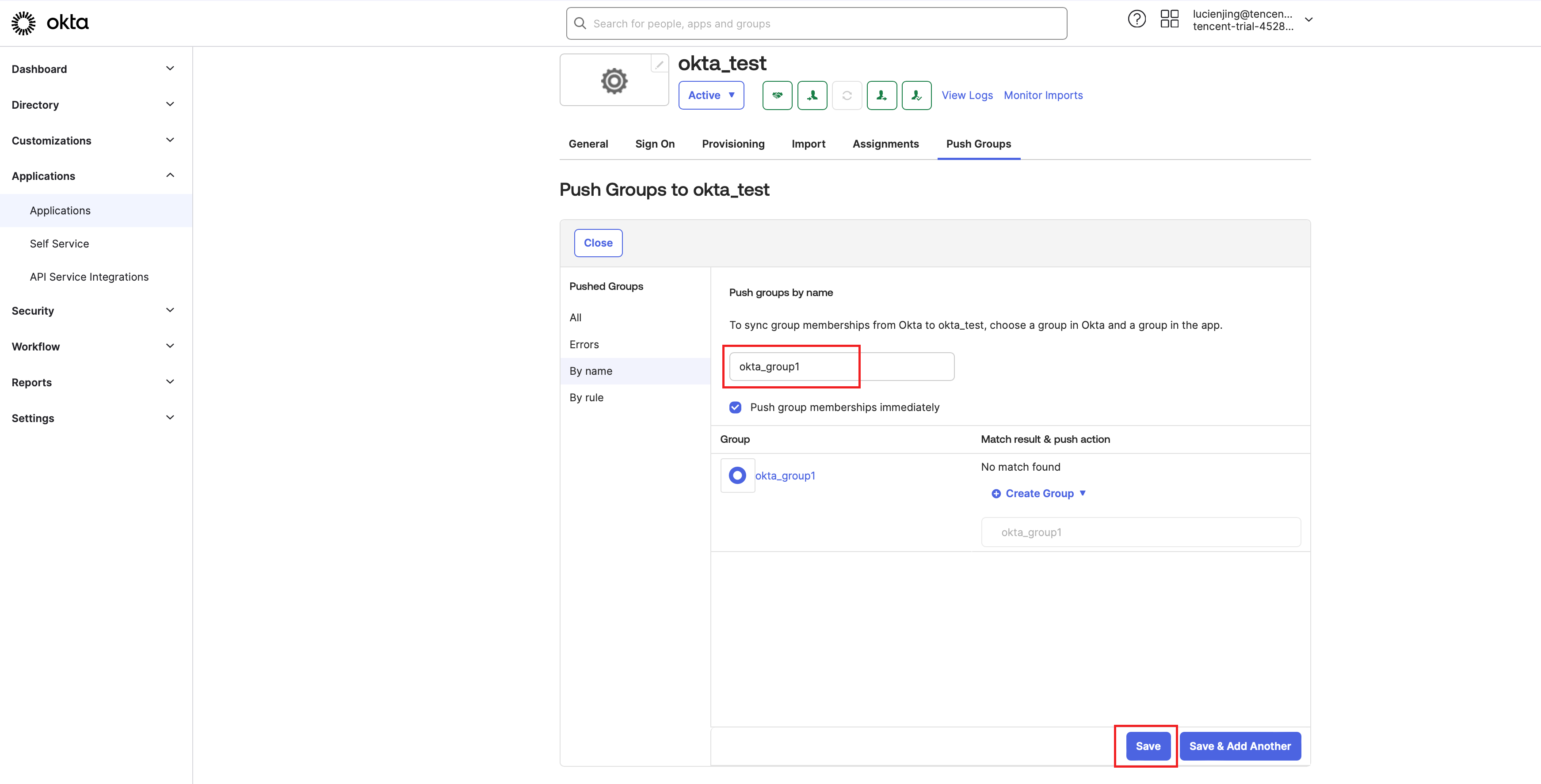
Task: Select the okta_group1 radio button
Action: coord(737,476)
